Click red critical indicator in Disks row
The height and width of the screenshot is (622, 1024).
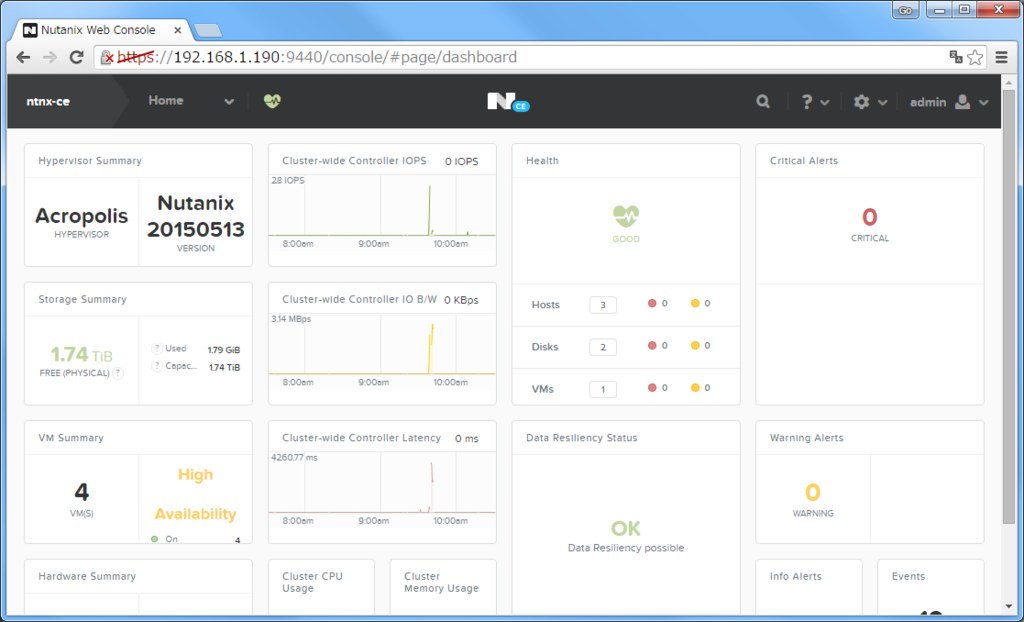coord(652,346)
